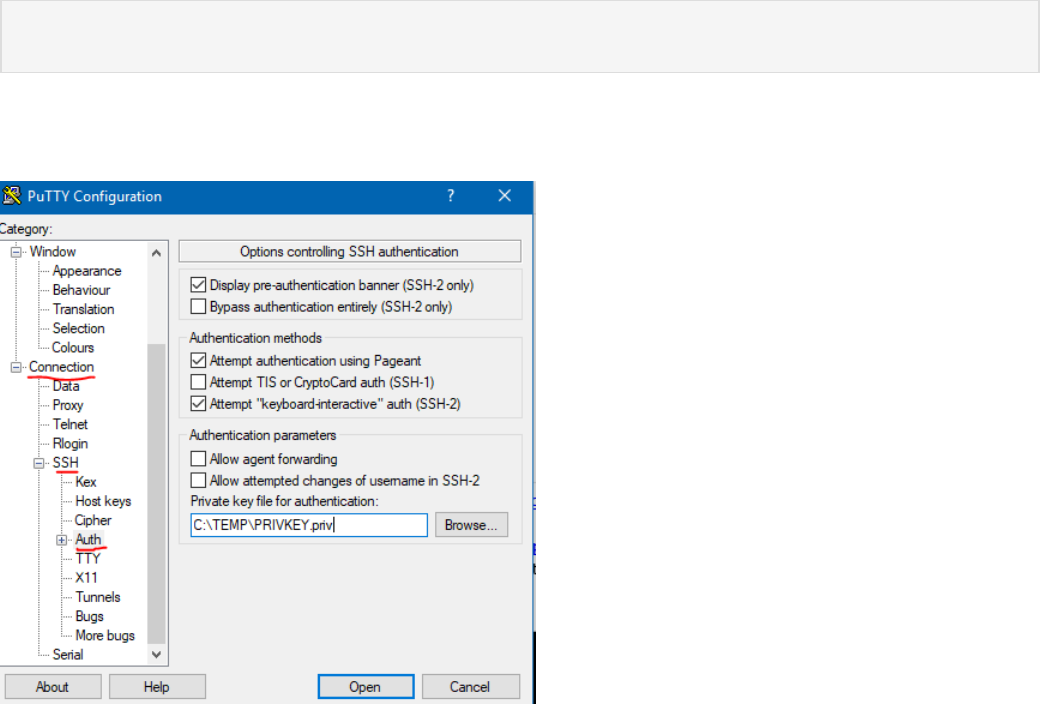Click the PuTTY icon in title bar

[x=11, y=196]
